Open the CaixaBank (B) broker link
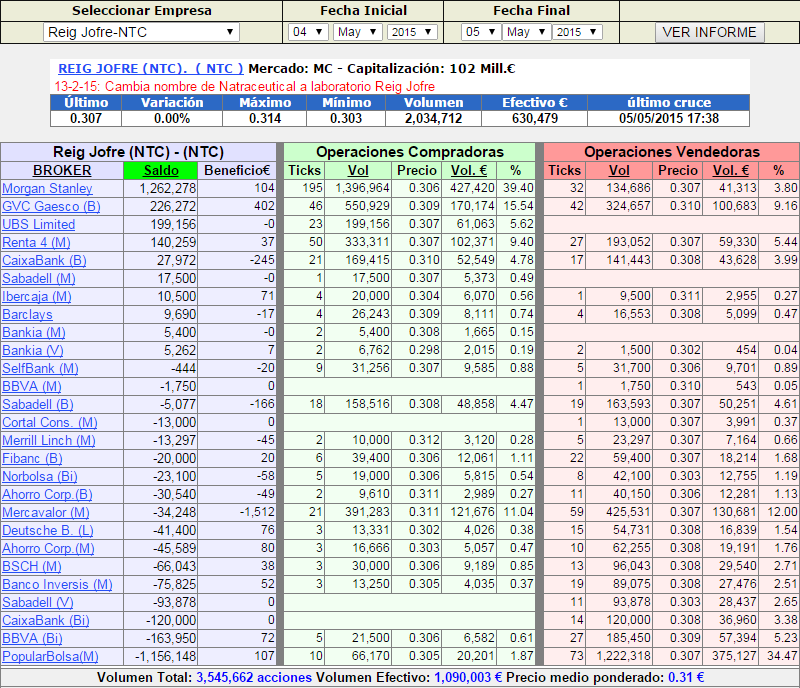Viewport: 800px width, 688px height. point(44,260)
